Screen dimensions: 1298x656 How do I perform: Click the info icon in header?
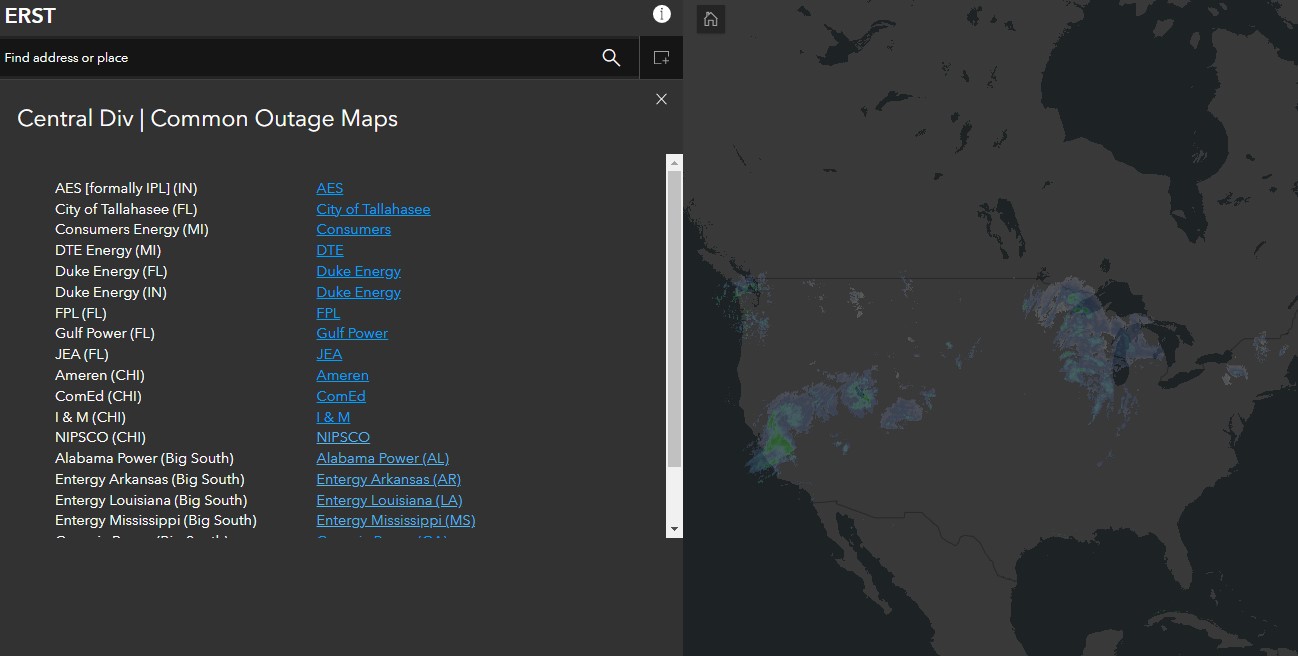tap(661, 14)
